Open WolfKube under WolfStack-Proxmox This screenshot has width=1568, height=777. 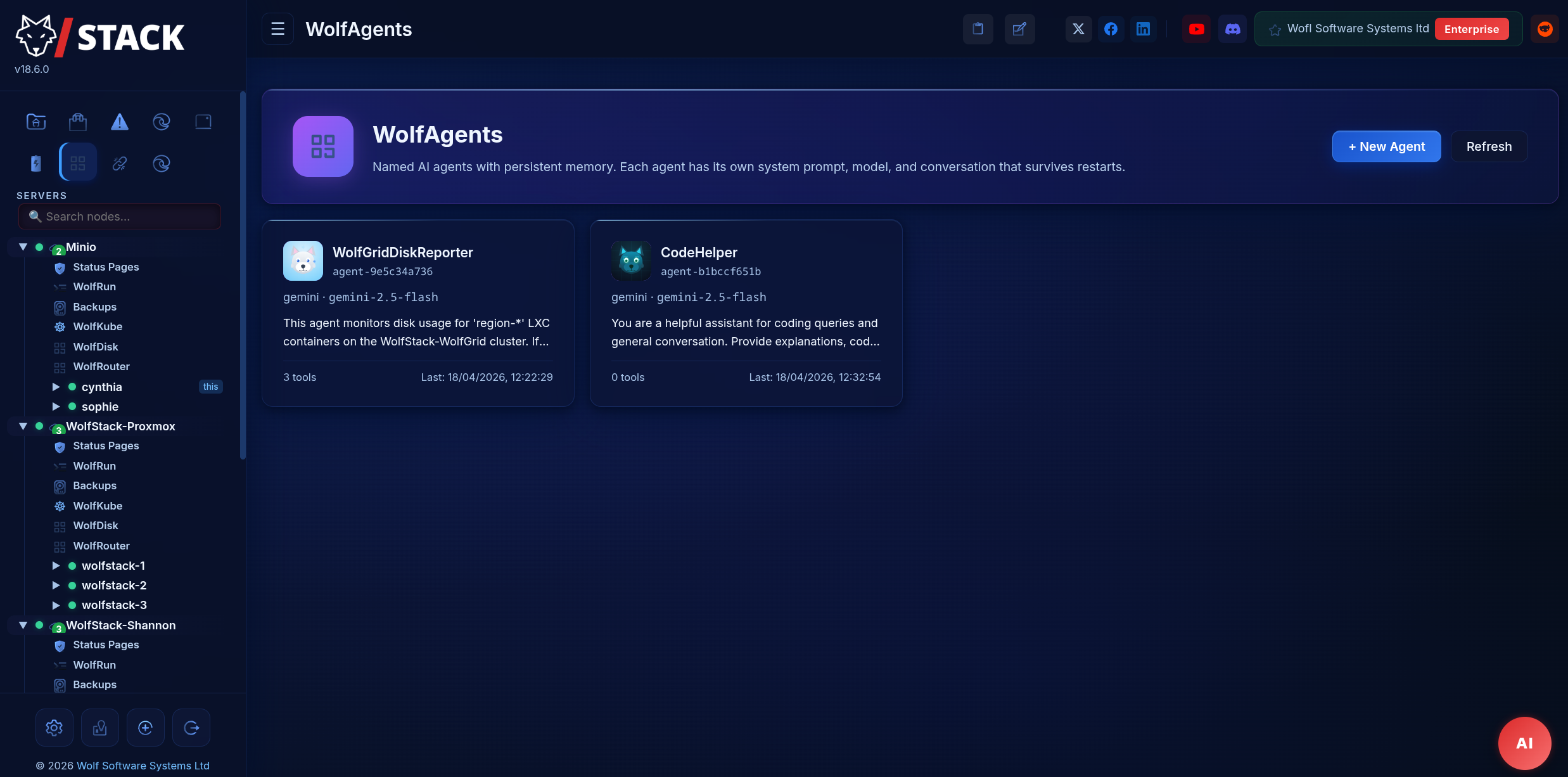point(98,506)
